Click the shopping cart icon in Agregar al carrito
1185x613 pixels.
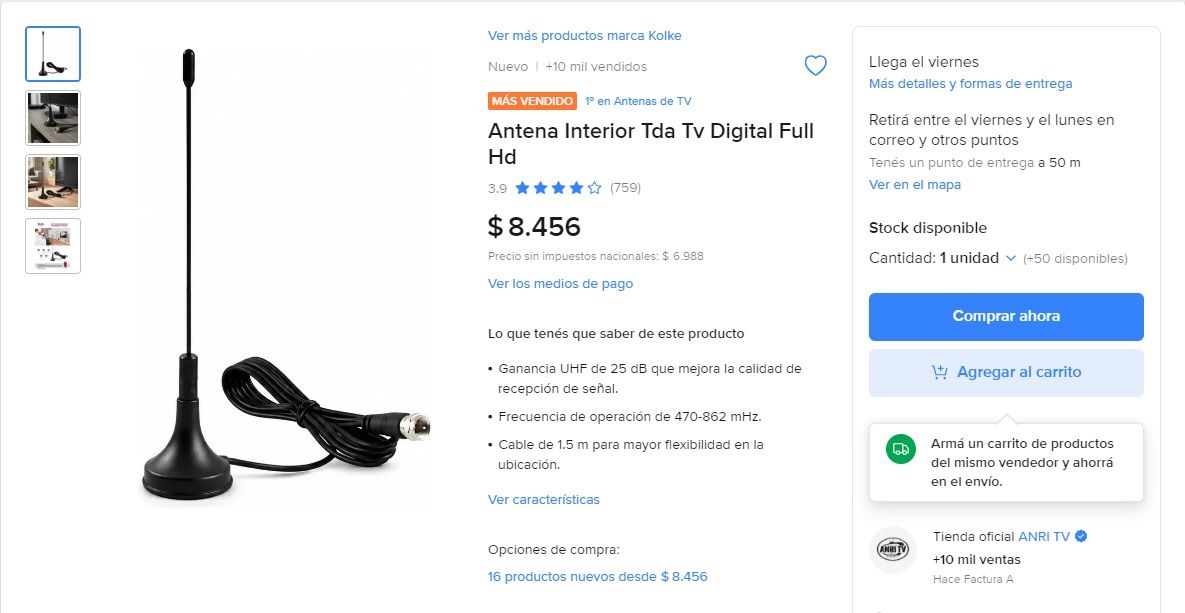[939, 372]
